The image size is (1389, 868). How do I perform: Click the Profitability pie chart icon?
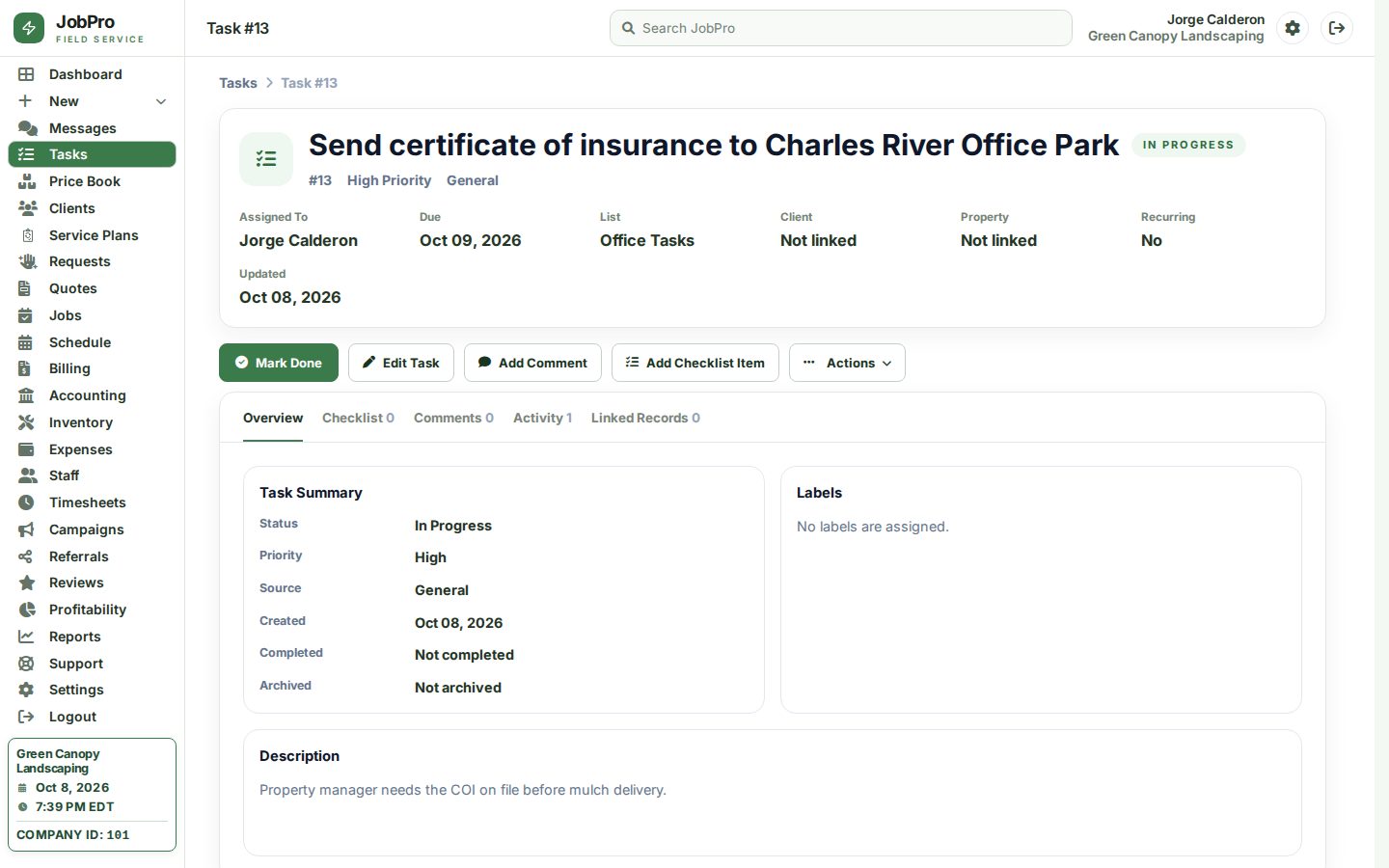click(26, 610)
